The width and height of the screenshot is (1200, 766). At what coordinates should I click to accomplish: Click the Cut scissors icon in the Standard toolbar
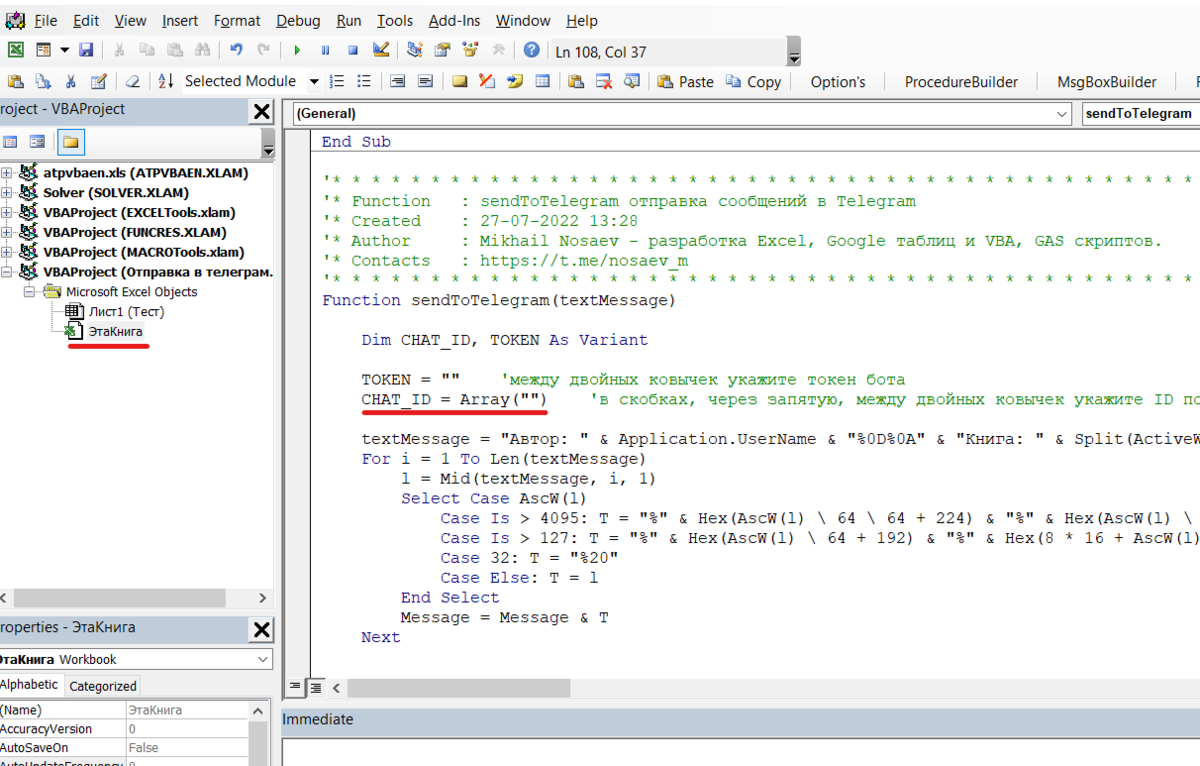[x=119, y=50]
